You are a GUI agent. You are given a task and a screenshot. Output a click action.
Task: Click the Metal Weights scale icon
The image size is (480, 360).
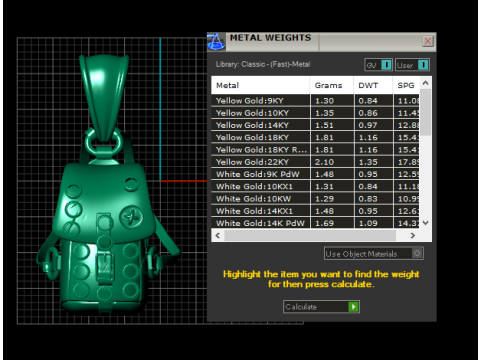216,42
